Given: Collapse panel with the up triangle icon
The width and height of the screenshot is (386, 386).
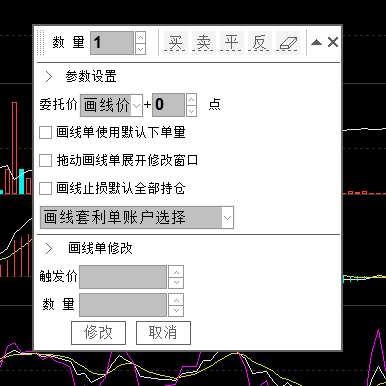Looking at the screenshot, I should pyautogui.click(x=316, y=42).
